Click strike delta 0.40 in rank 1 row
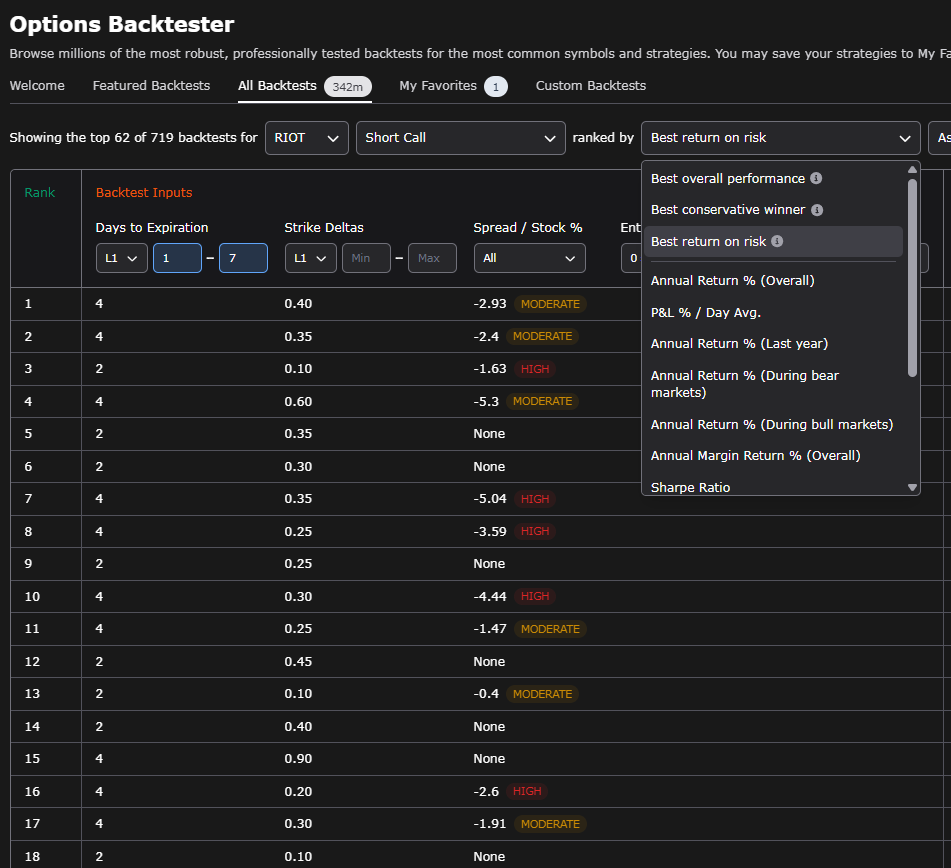 298,304
